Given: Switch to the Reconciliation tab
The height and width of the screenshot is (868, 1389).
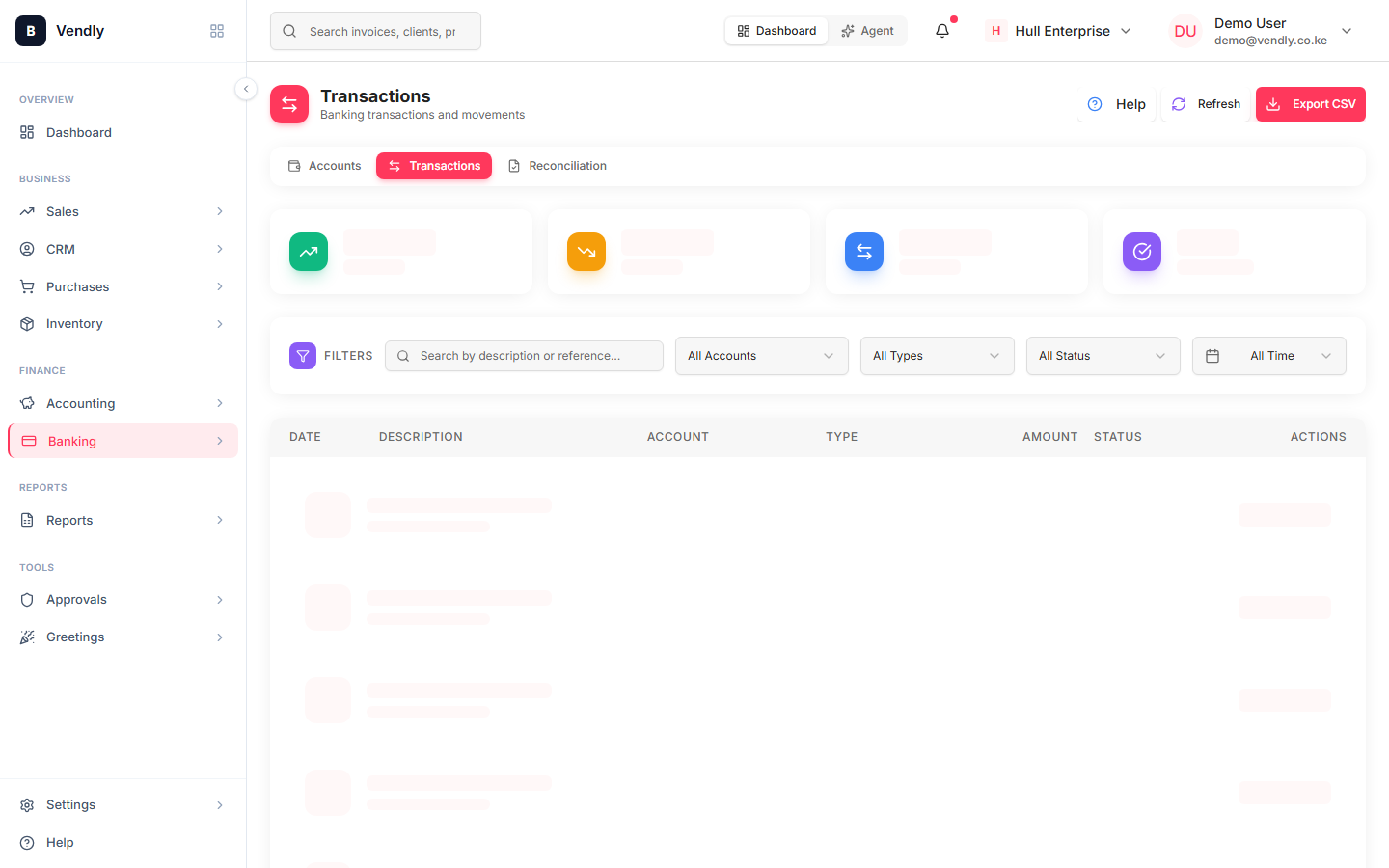Looking at the screenshot, I should pyautogui.click(x=558, y=166).
